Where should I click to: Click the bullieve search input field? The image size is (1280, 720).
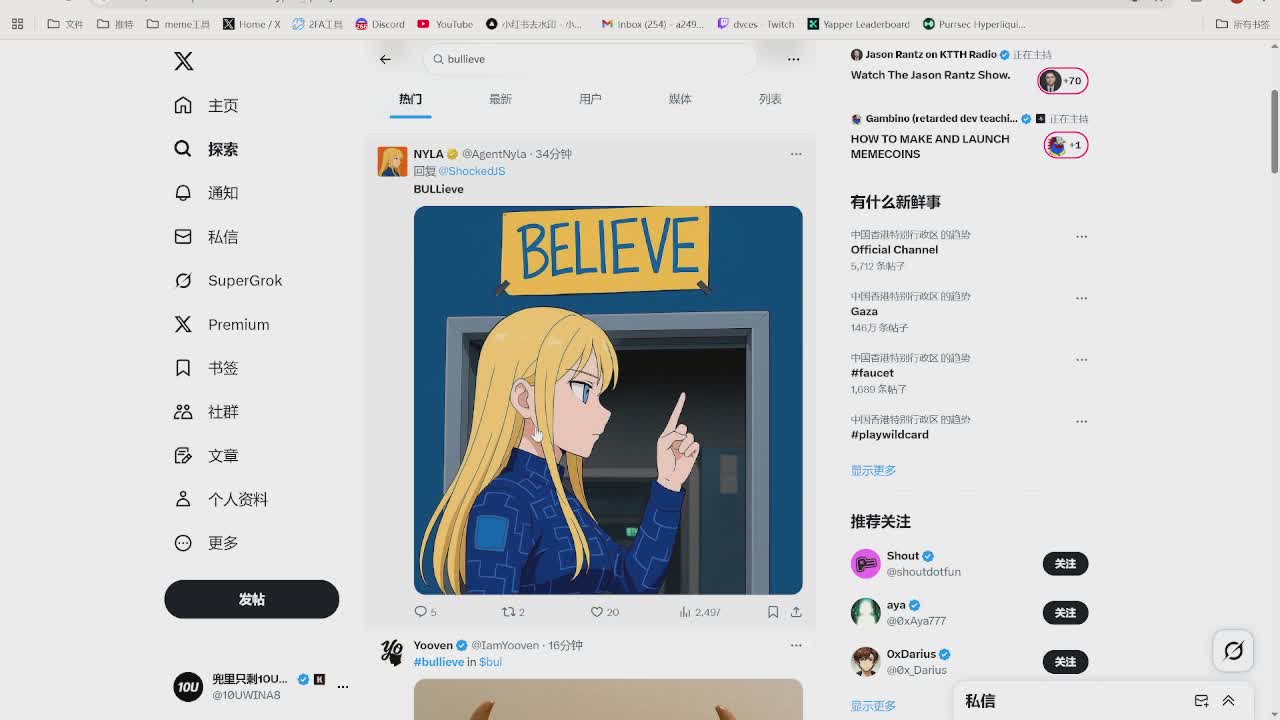[590, 59]
